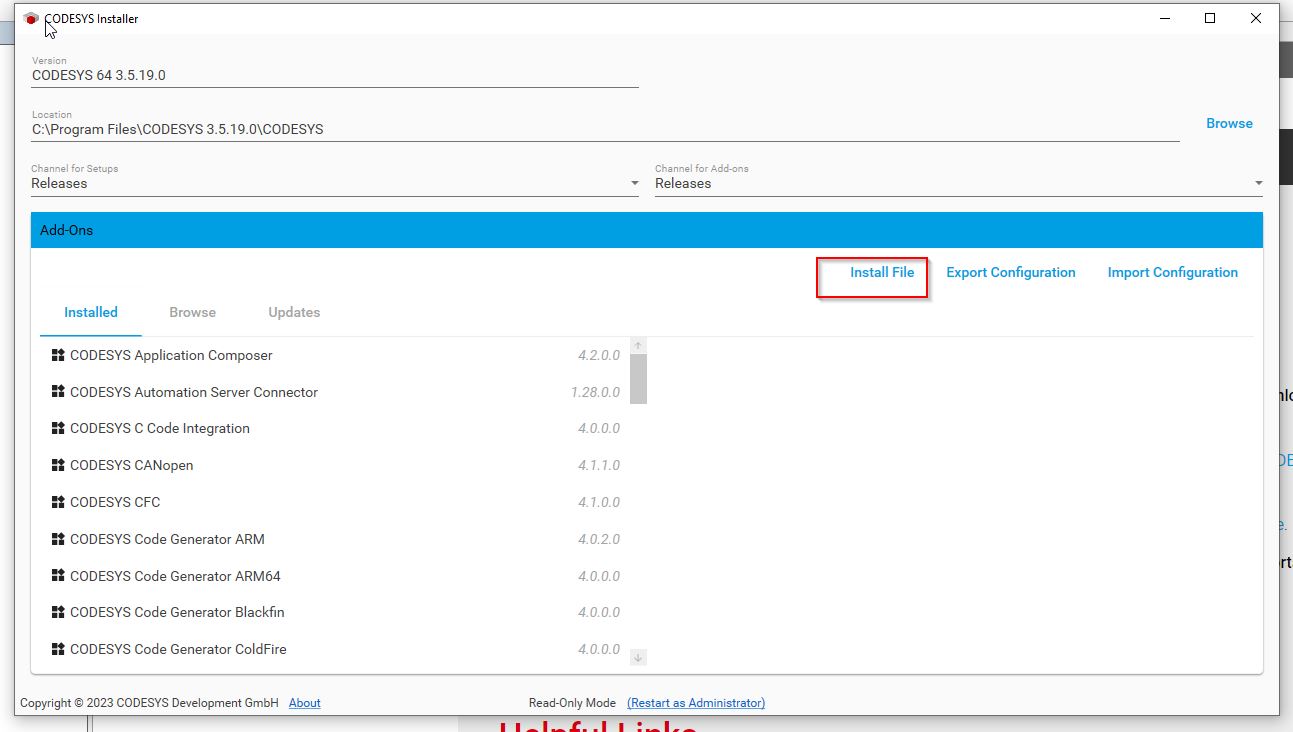The width and height of the screenshot is (1293, 732).
Task: Switch to the Installed tab
Action: tap(91, 312)
